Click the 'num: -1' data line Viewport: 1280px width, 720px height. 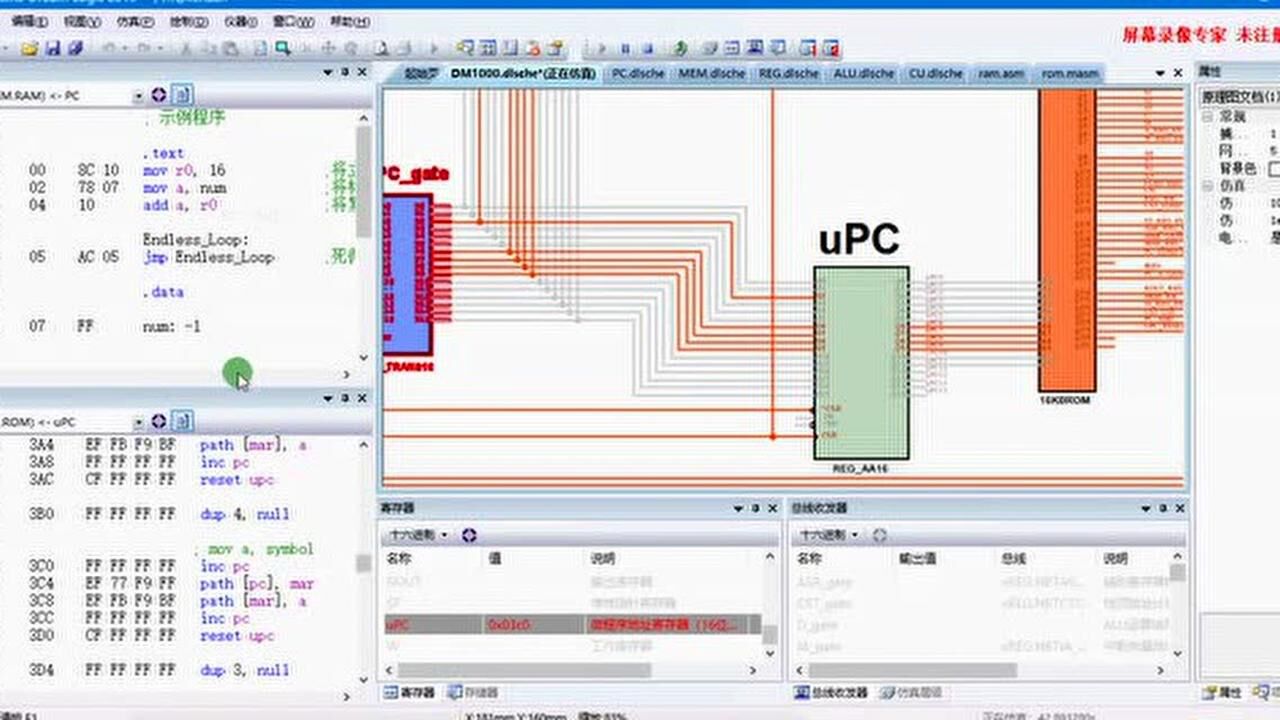point(172,326)
